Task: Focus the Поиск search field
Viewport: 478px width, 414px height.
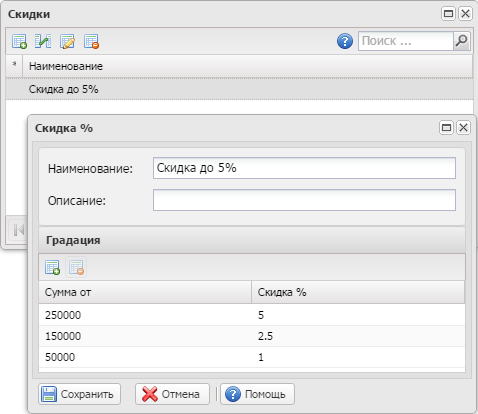Action: tap(406, 41)
